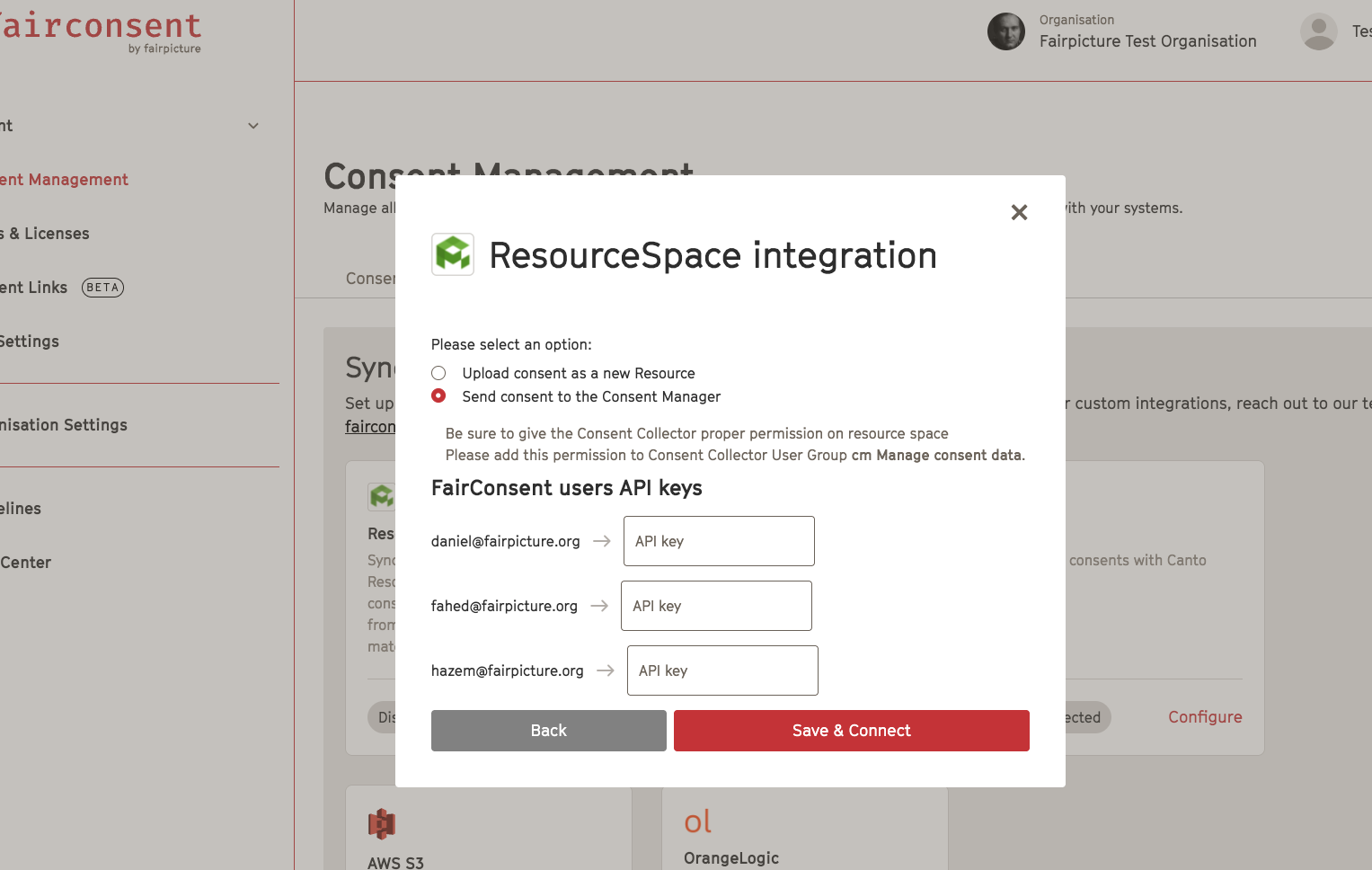
Task: Open Fairpicture Test Organisation switcher
Action: [1147, 41]
